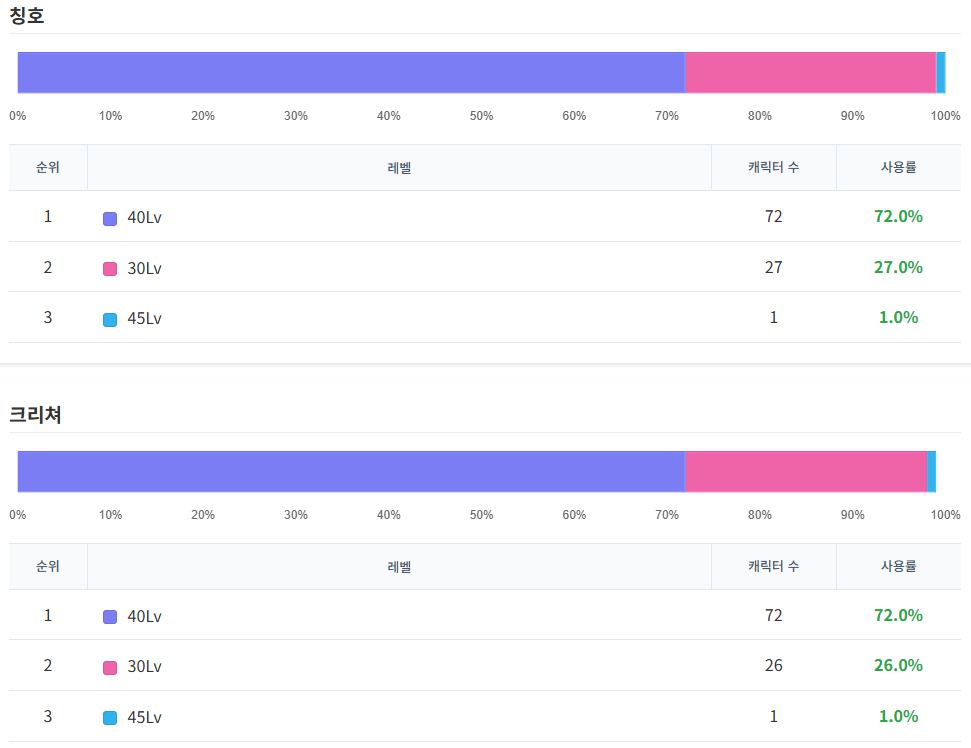Select the pink segment of the 크리쳐 bar
The image size is (971, 748).
pyautogui.click(x=805, y=471)
